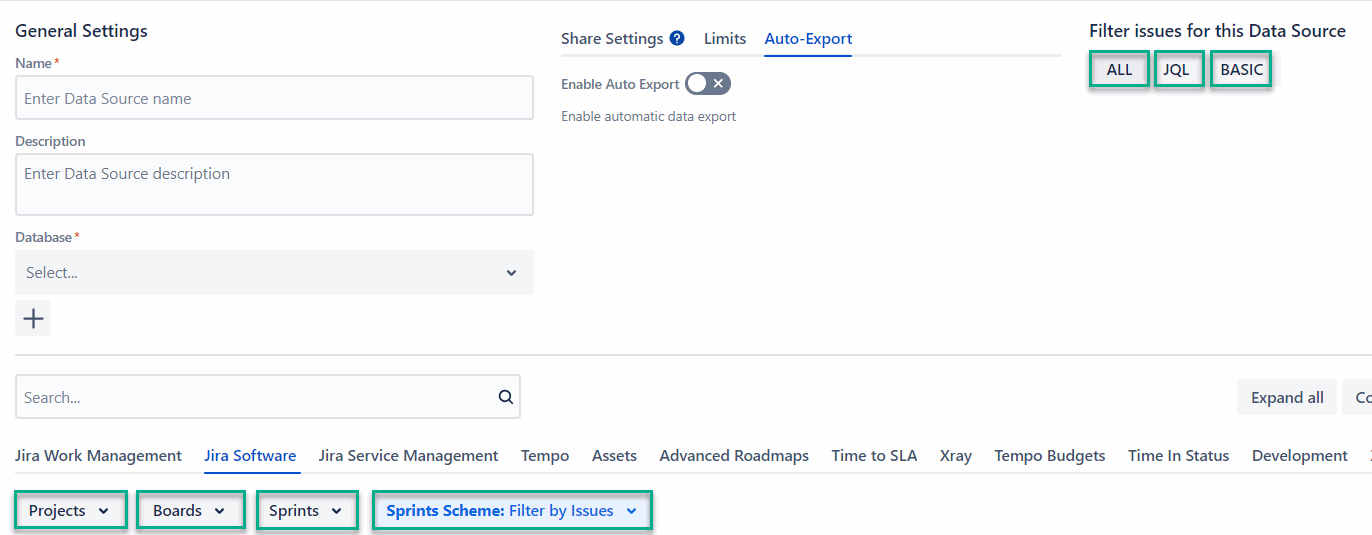Open the Time to SLA tab
Screen dimensions: 1372x535
(874, 456)
